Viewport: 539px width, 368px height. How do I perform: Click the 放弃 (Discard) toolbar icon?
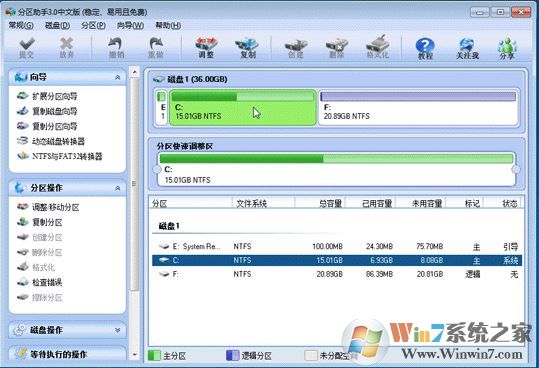[66, 47]
